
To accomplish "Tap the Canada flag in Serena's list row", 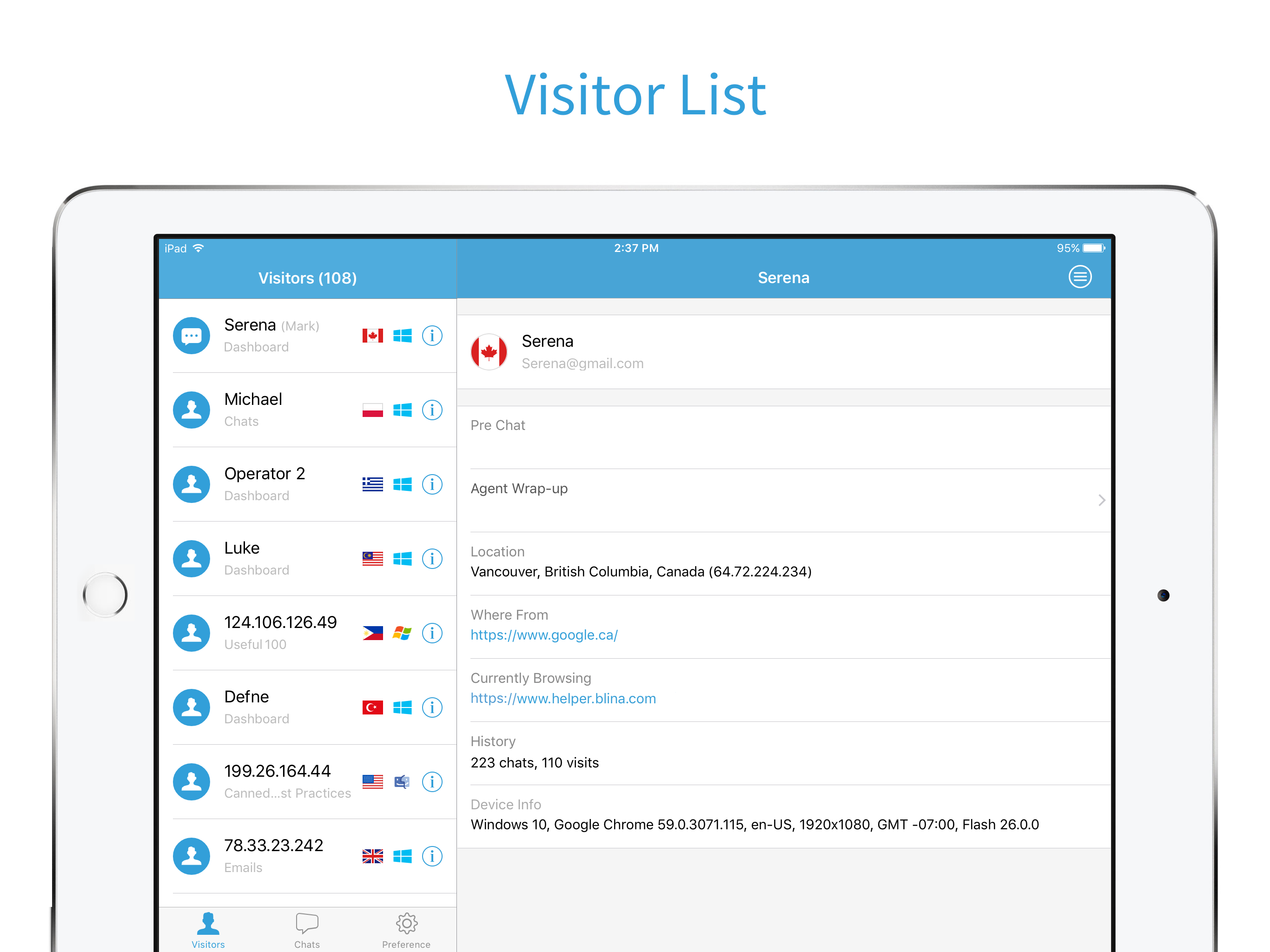I will (x=373, y=335).
